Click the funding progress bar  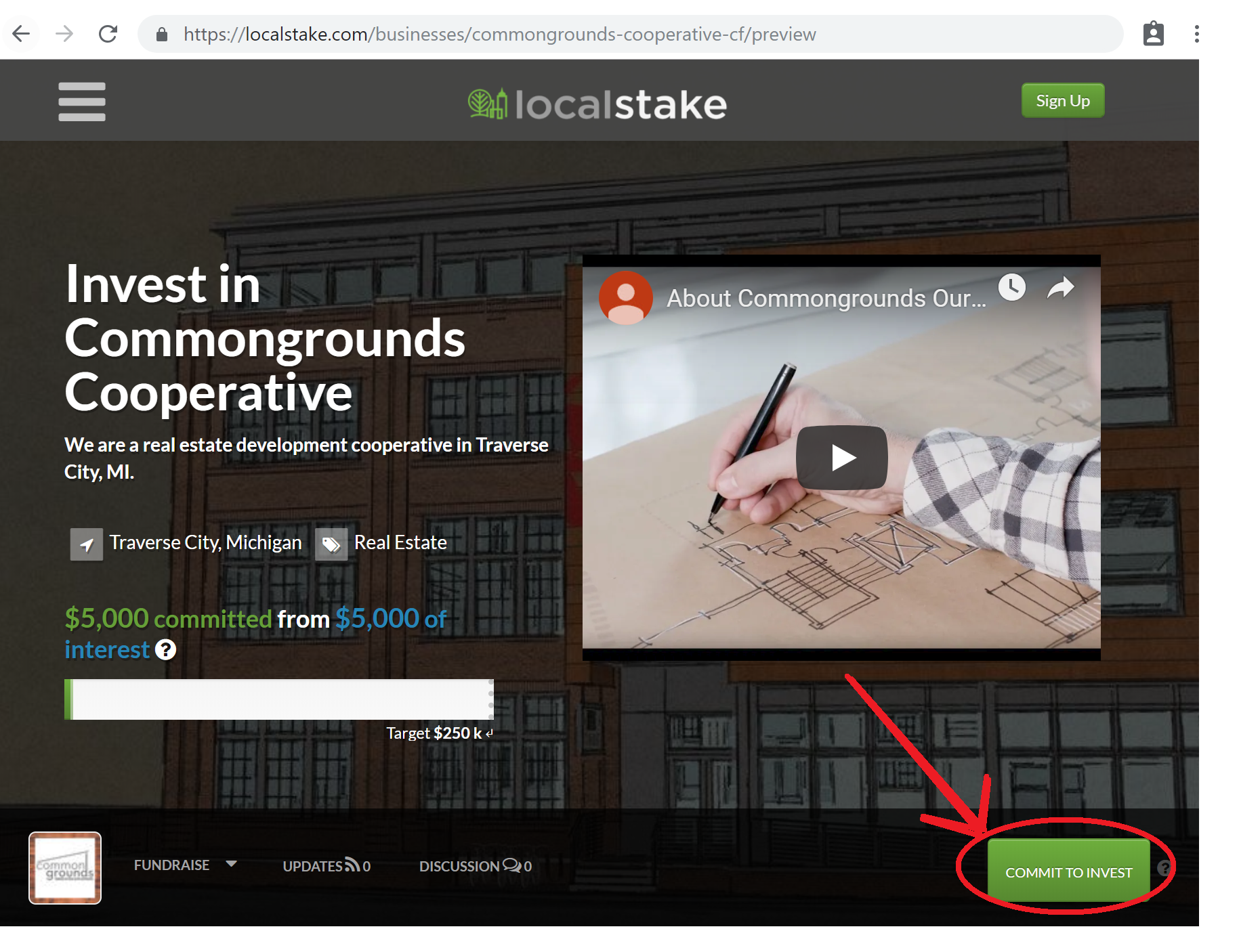[x=279, y=699]
